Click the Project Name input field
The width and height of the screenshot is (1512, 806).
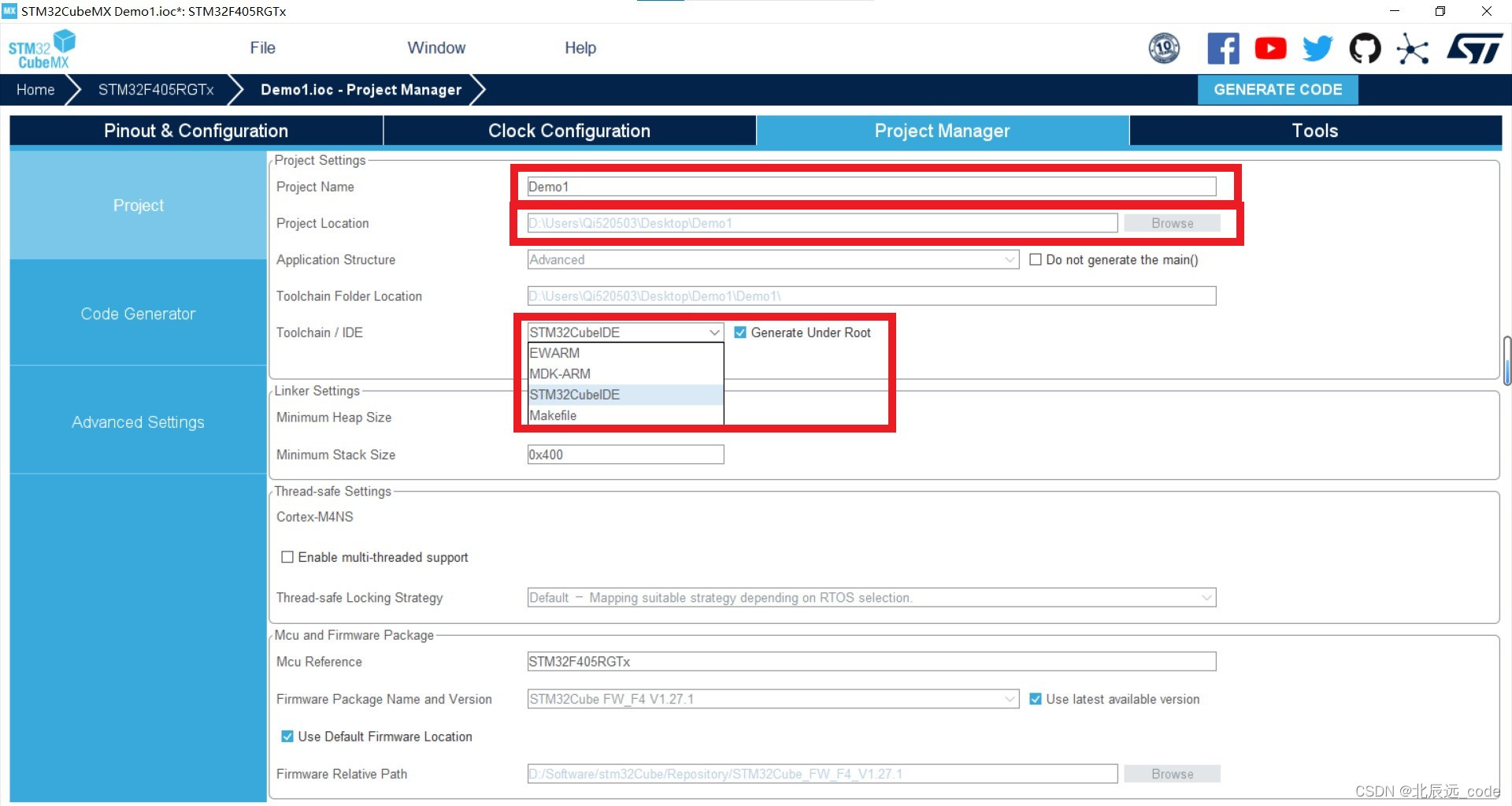(x=872, y=187)
